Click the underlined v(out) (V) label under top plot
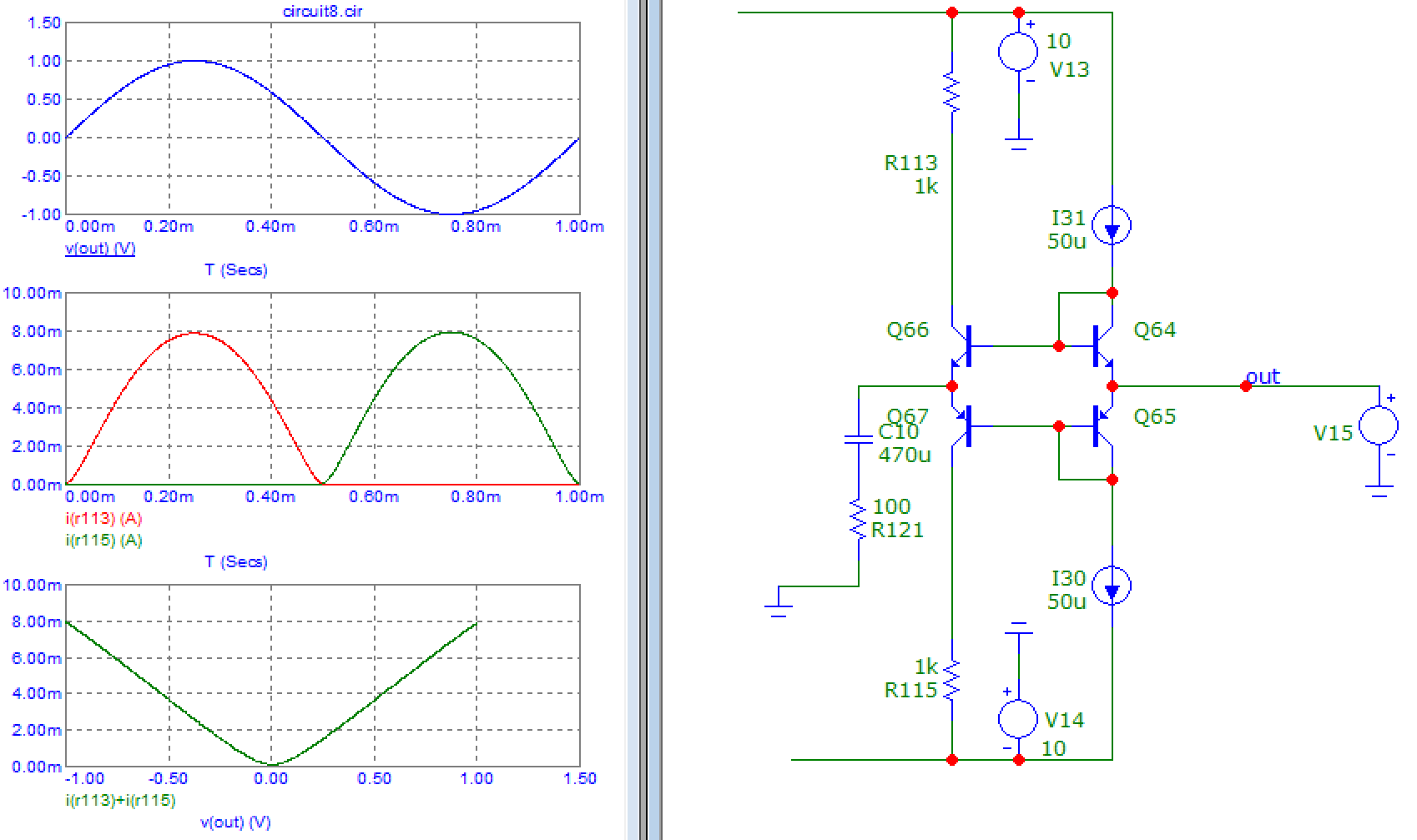The height and width of the screenshot is (840, 1417). (100, 249)
